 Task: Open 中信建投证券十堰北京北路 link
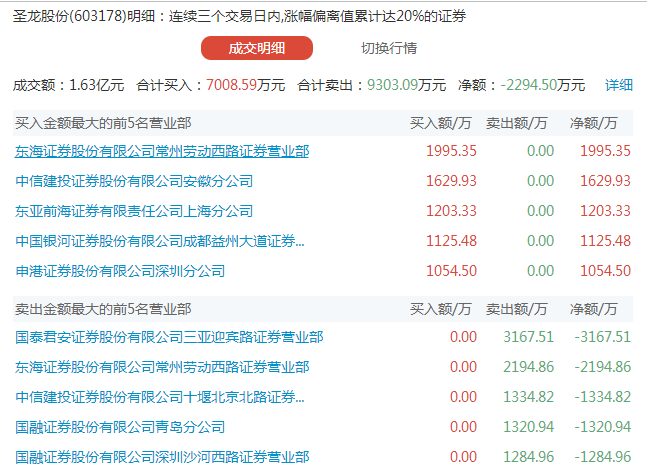pyautogui.click(x=160, y=397)
